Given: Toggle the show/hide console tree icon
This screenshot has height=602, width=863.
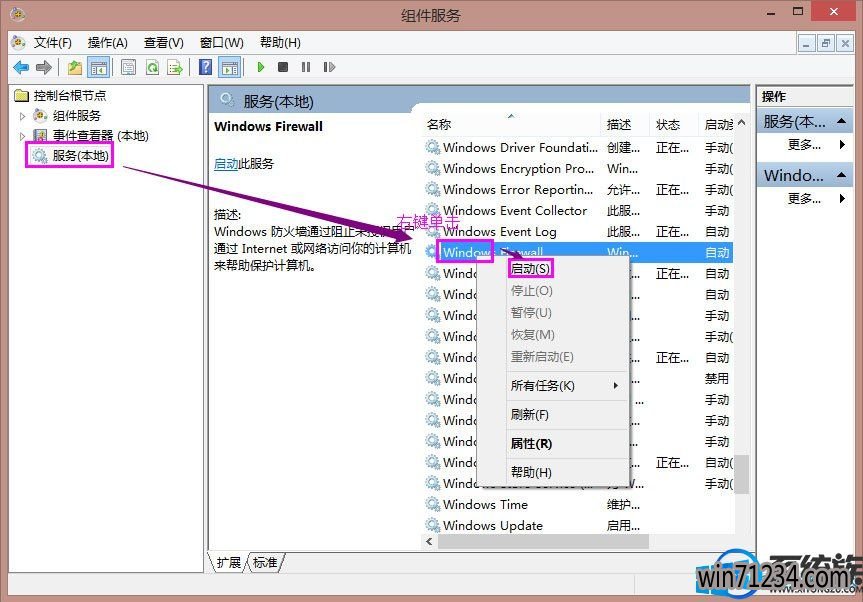Looking at the screenshot, I should pyautogui.click(x=99, y=68).
